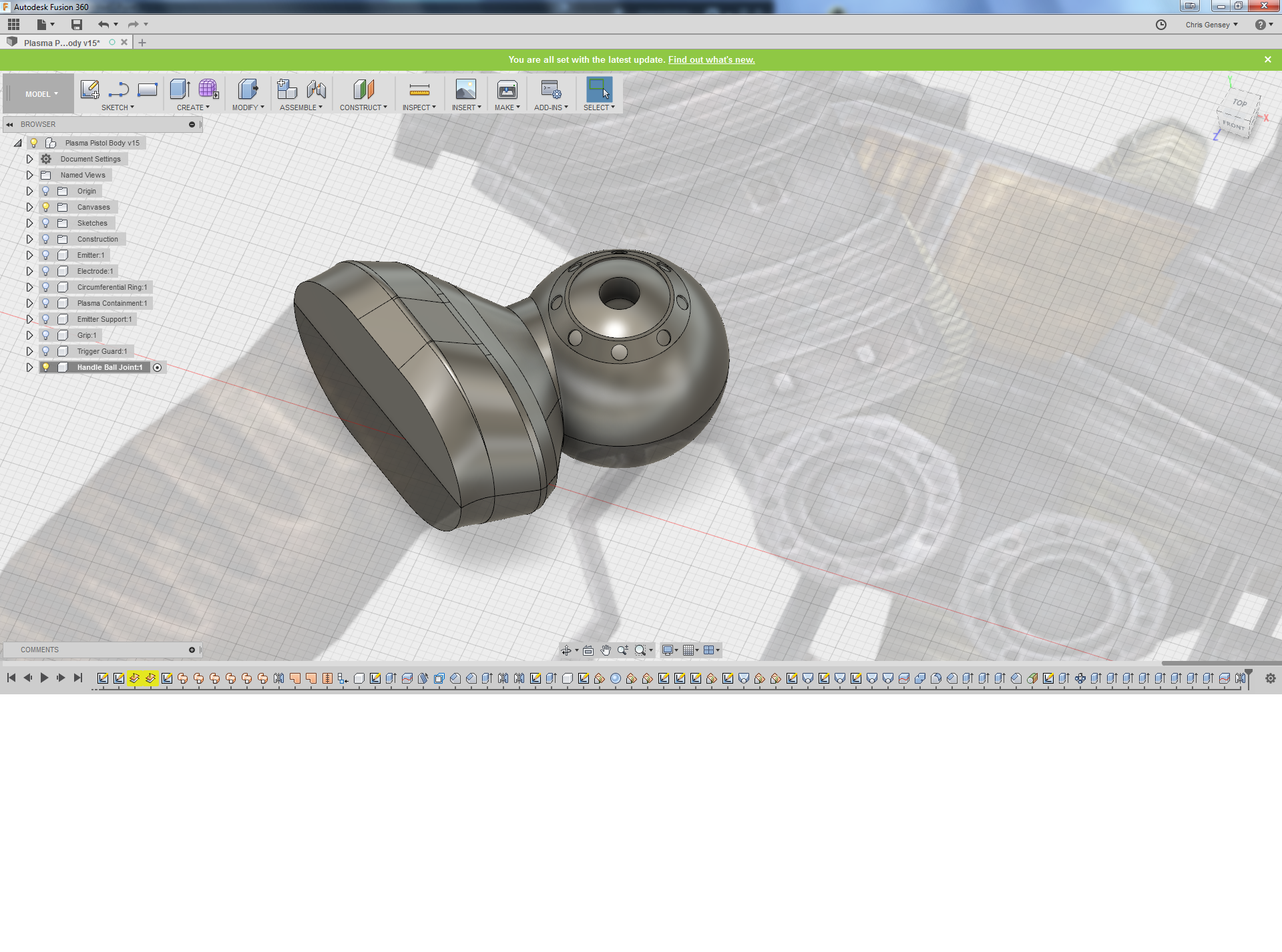Toggle visibility of Canvases folder

(46, 207)
